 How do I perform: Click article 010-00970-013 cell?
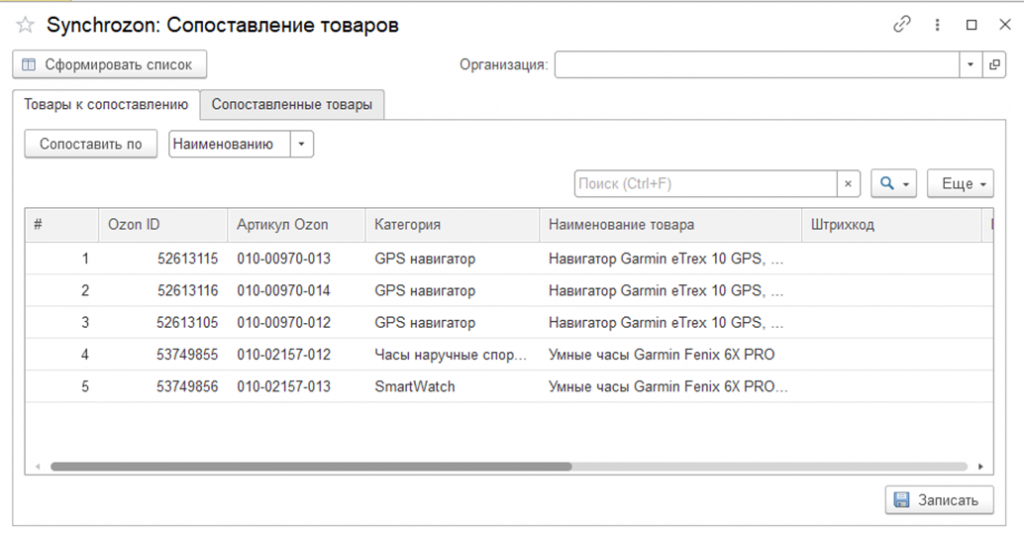pyautogui.click(x=296, y=259)
